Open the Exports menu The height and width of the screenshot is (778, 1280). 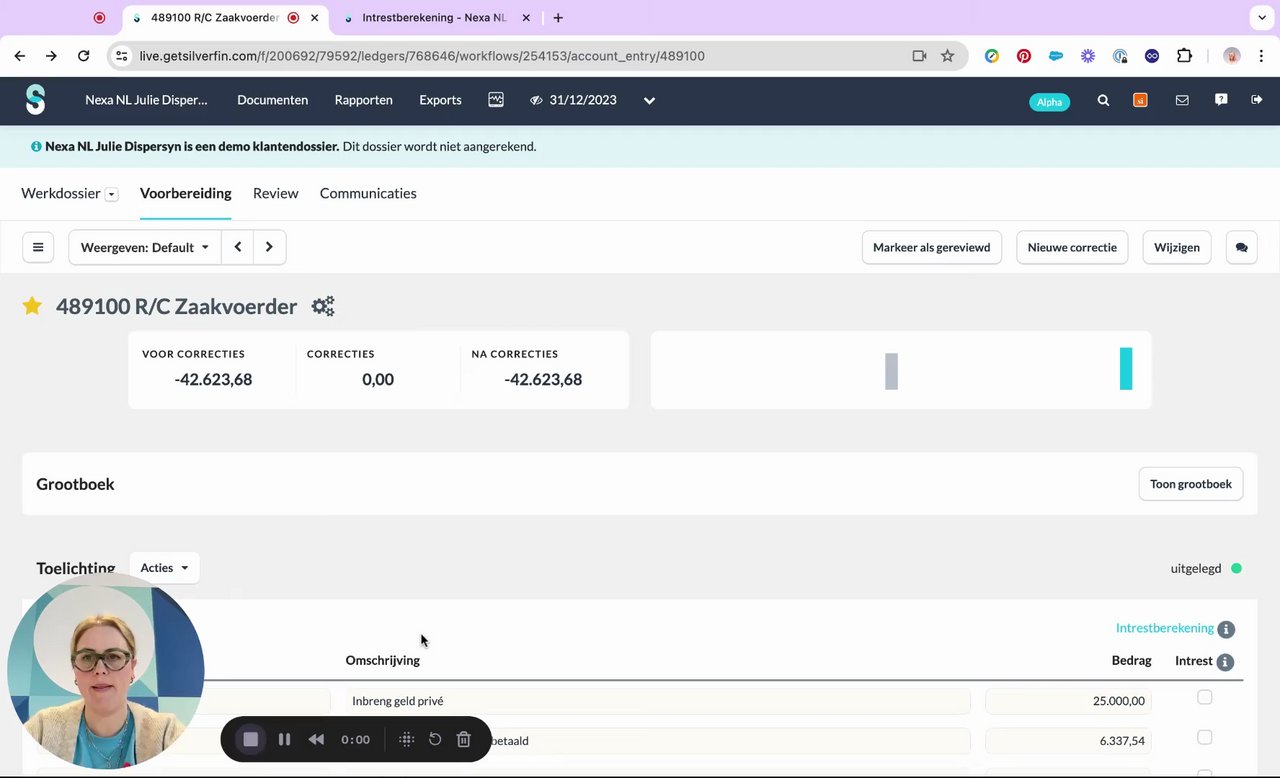coord(440,100)
